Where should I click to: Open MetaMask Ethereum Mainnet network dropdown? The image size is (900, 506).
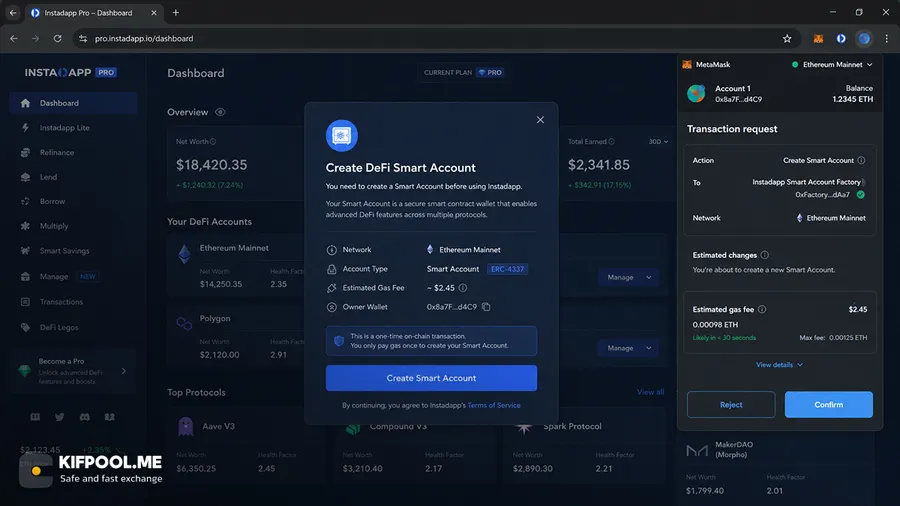(x=832, y=65)
